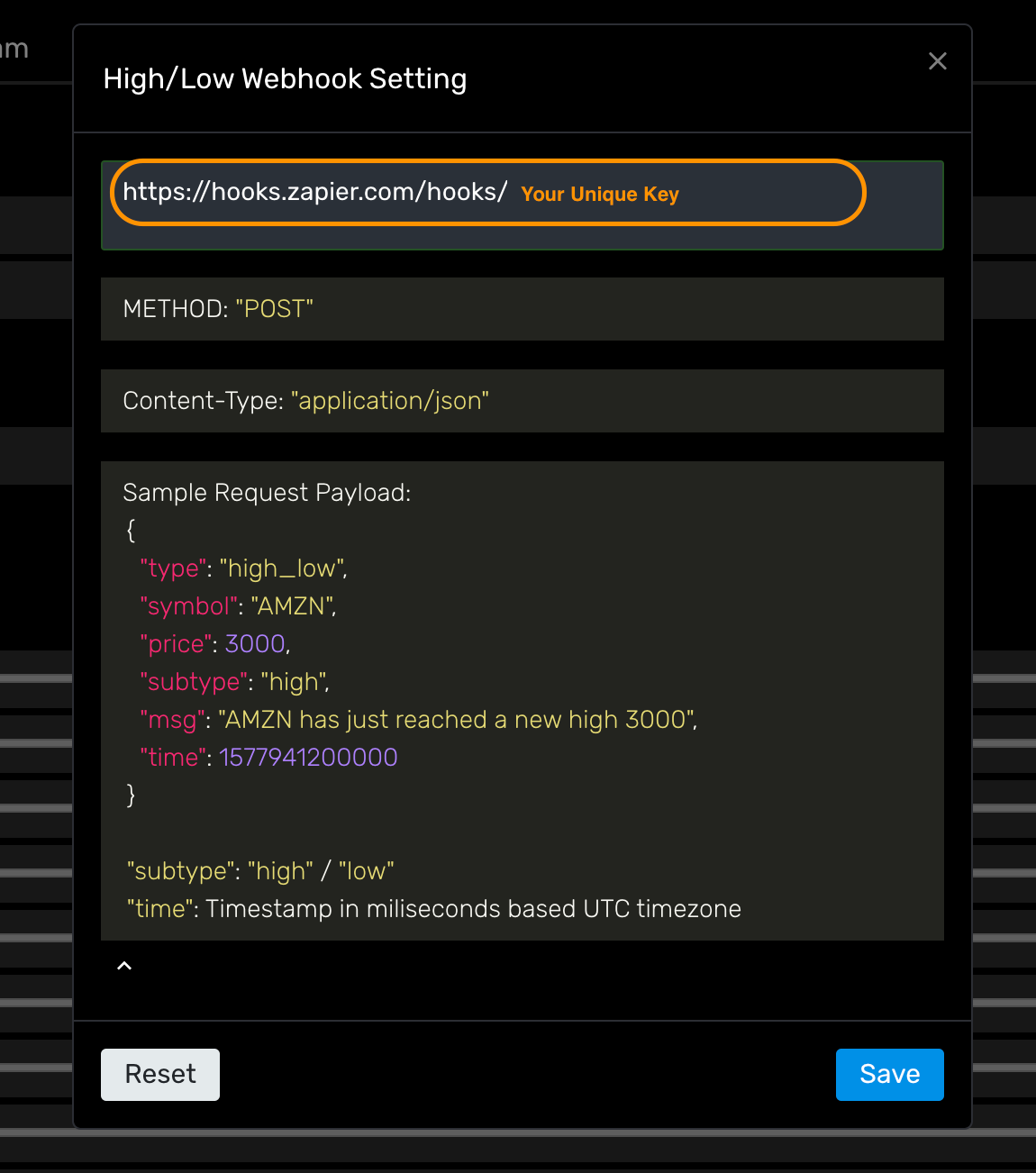Click the 'Your Unique Key' placeholder text
Image resolution: width=1036 pixels, height=1173 pixels.
(x=600, y=195)
